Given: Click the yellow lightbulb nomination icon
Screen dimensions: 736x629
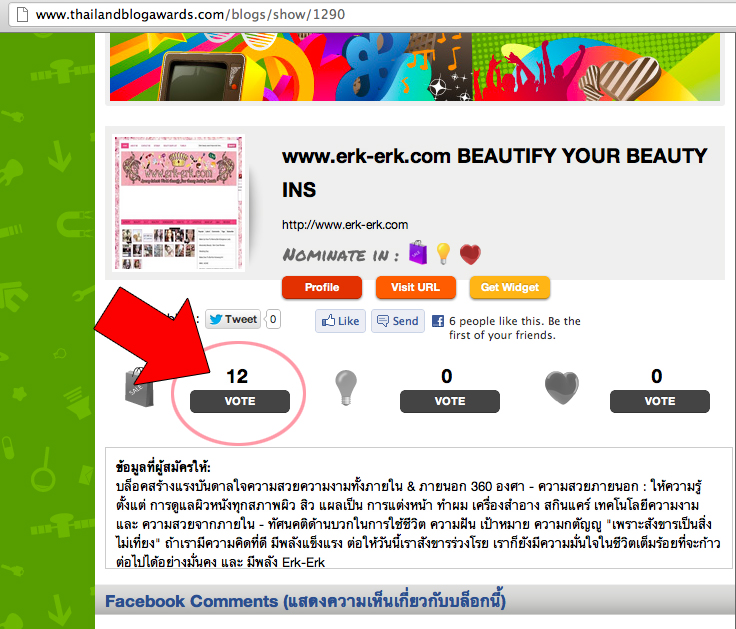Looking at the screenshot, I should pyautogui.click(x=443, y=253).
